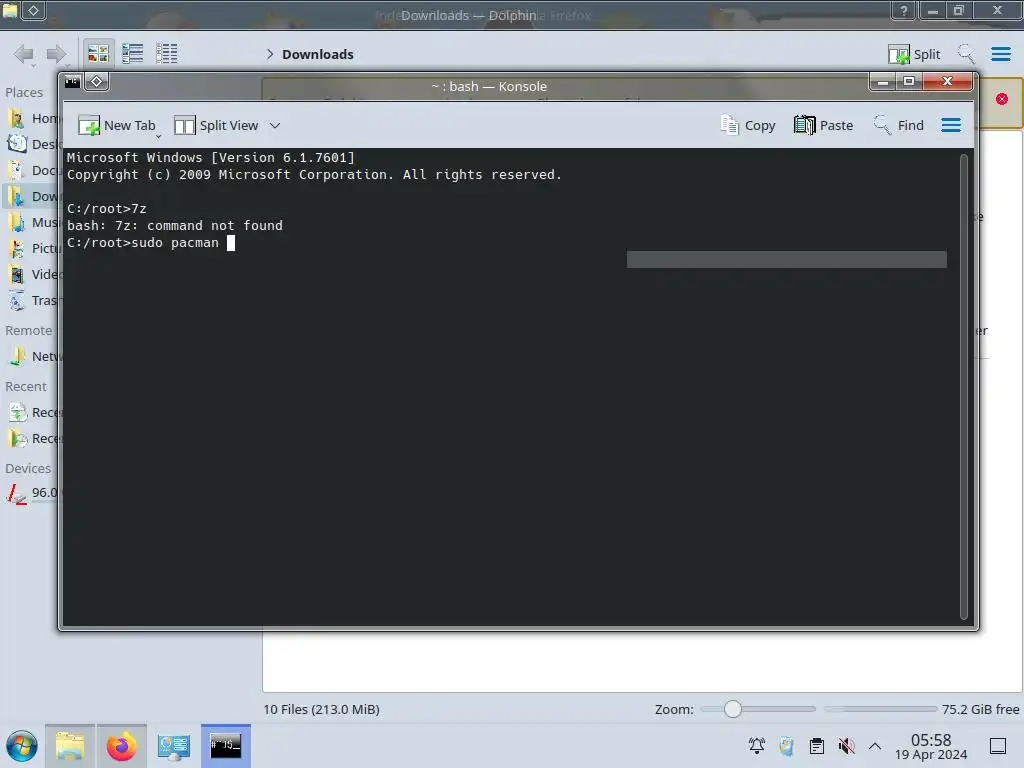The height and width of the screenshot is (768, 1024).
Task: Open file manager from taskbar
Action: click(x=70, y=746)
